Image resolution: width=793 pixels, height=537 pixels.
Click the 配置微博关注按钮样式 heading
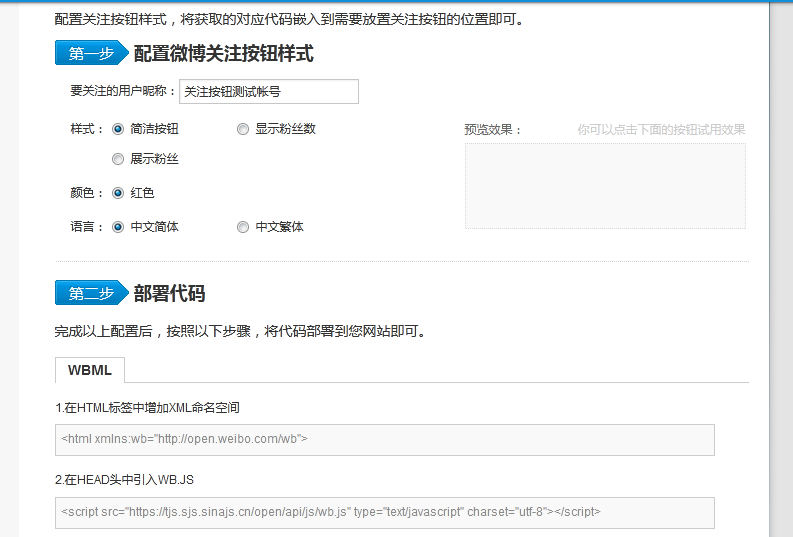[x=223, y=54]
